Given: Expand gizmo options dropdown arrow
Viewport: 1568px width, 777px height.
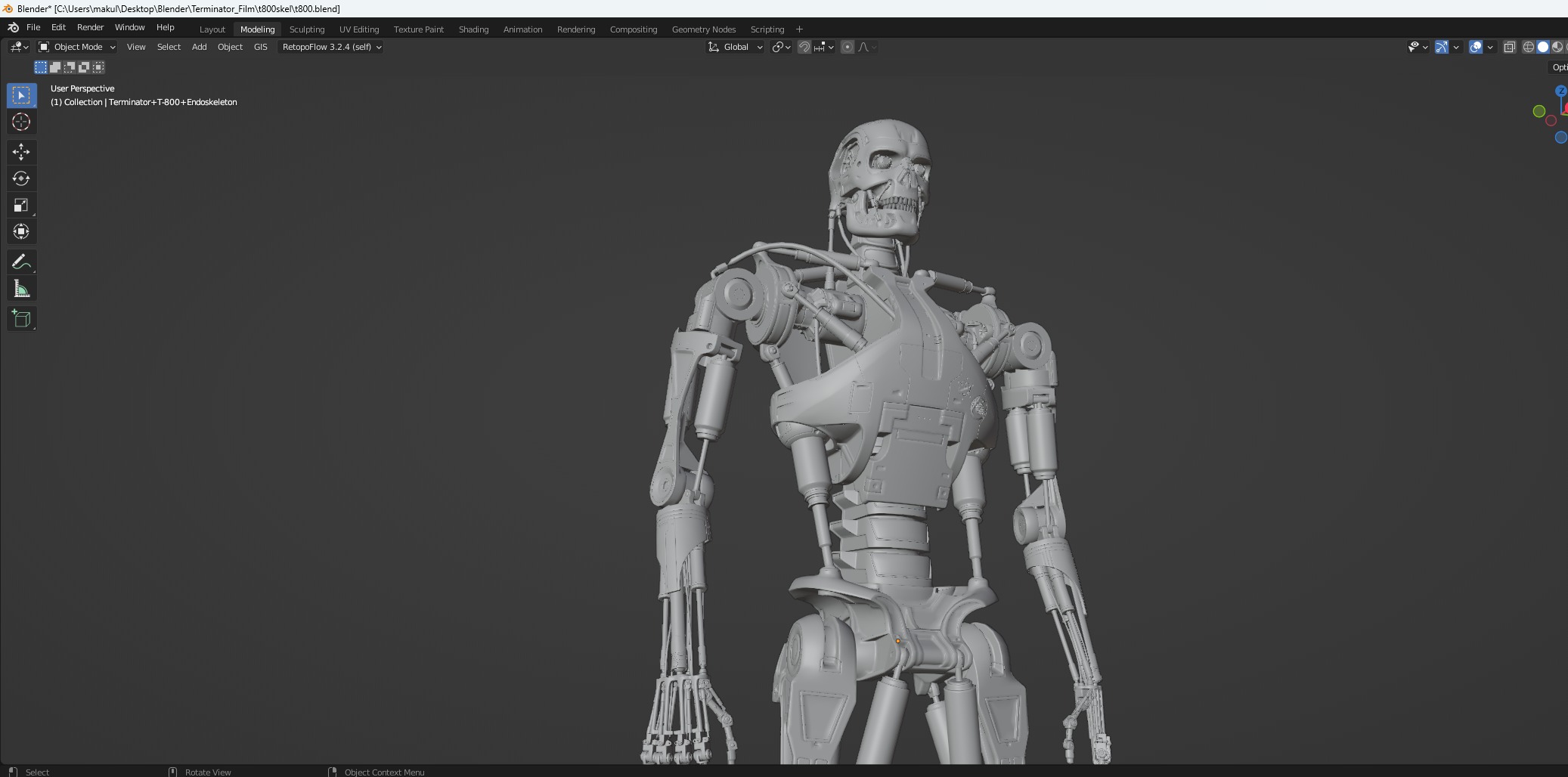Looking at the screenshot, I should pos(1456,47).
